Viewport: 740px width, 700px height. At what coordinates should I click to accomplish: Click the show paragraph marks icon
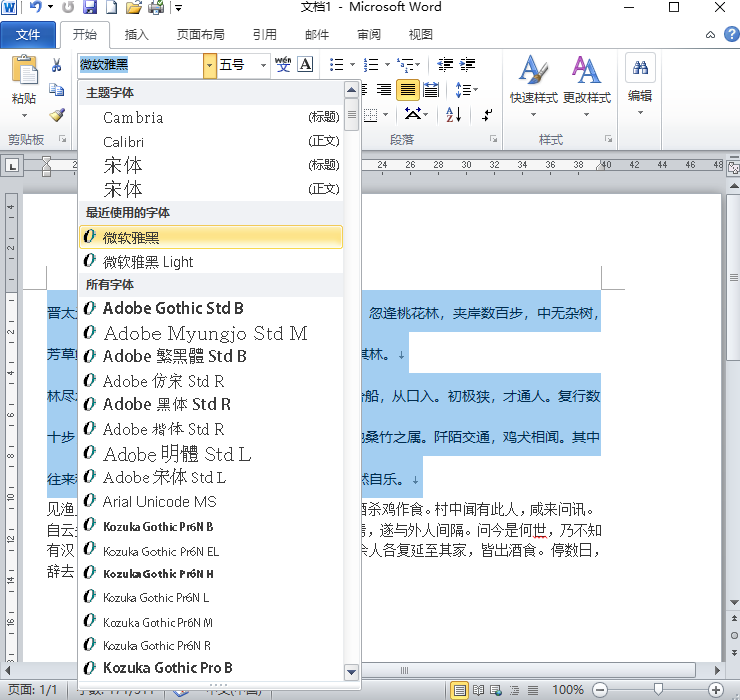[x=487, y=114]
